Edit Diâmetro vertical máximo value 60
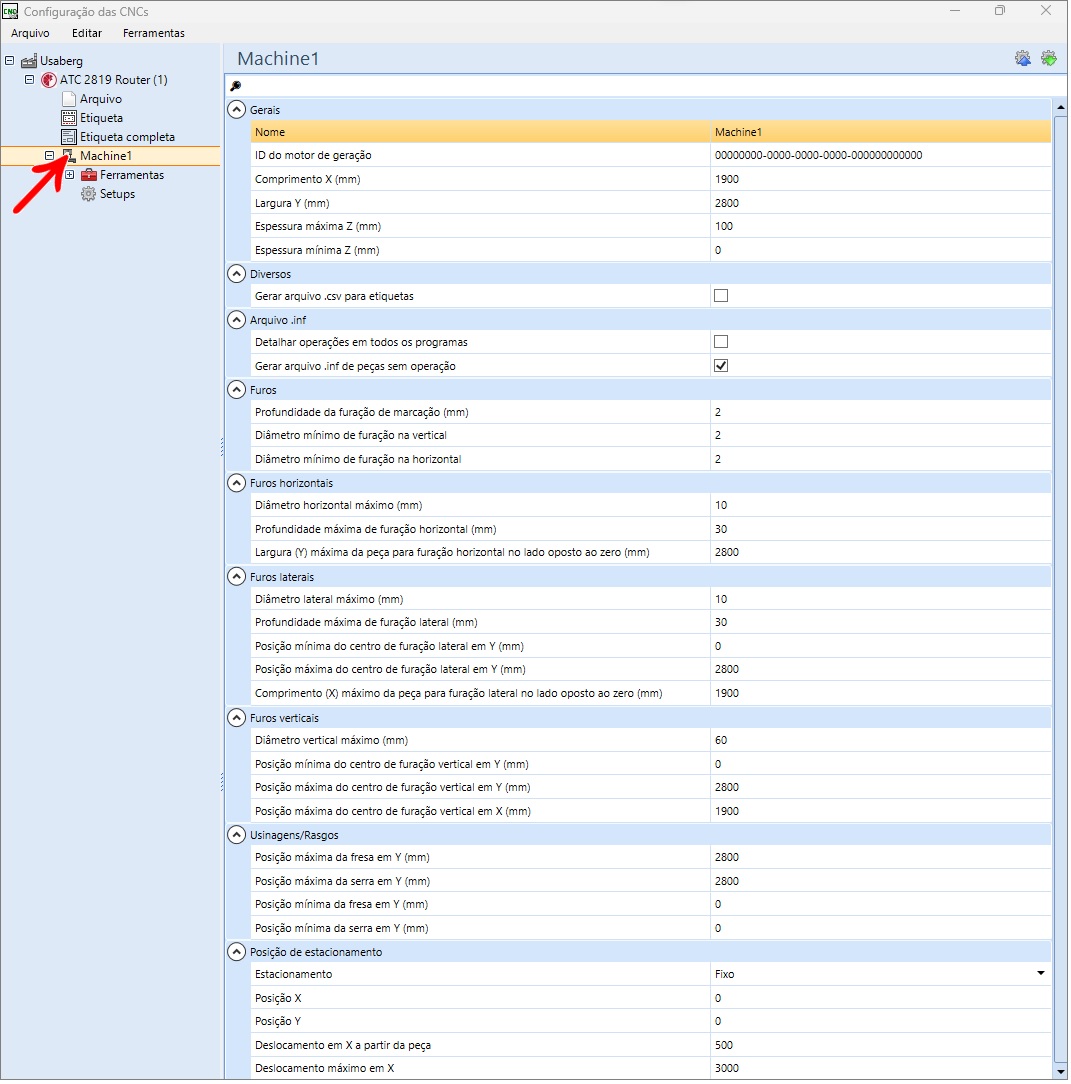 pyautogui.click(x=883, y=742)
